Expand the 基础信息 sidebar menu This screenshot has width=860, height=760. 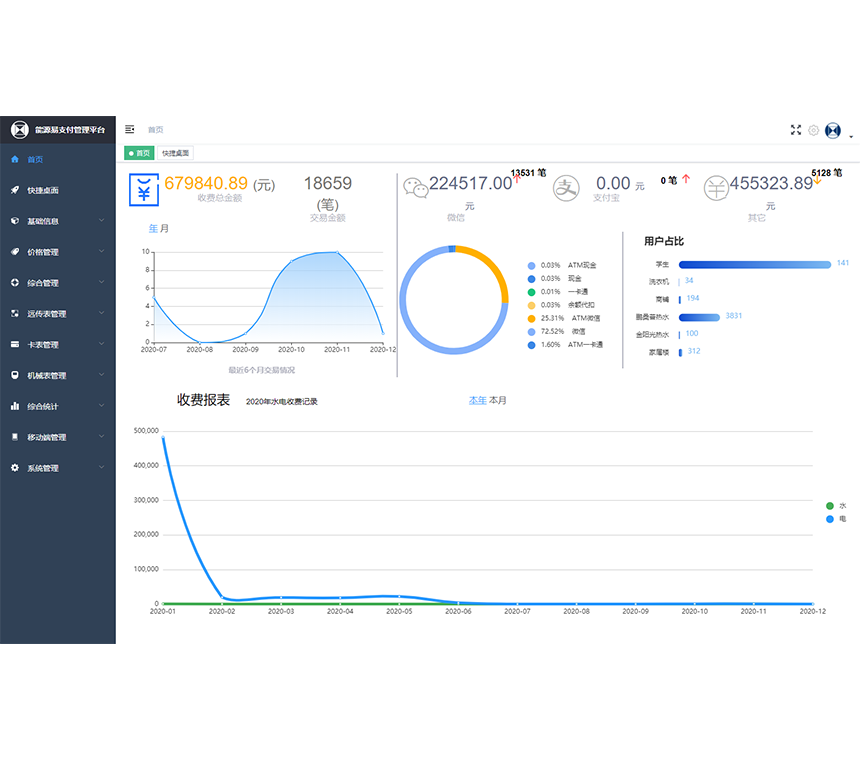(57, 221)
